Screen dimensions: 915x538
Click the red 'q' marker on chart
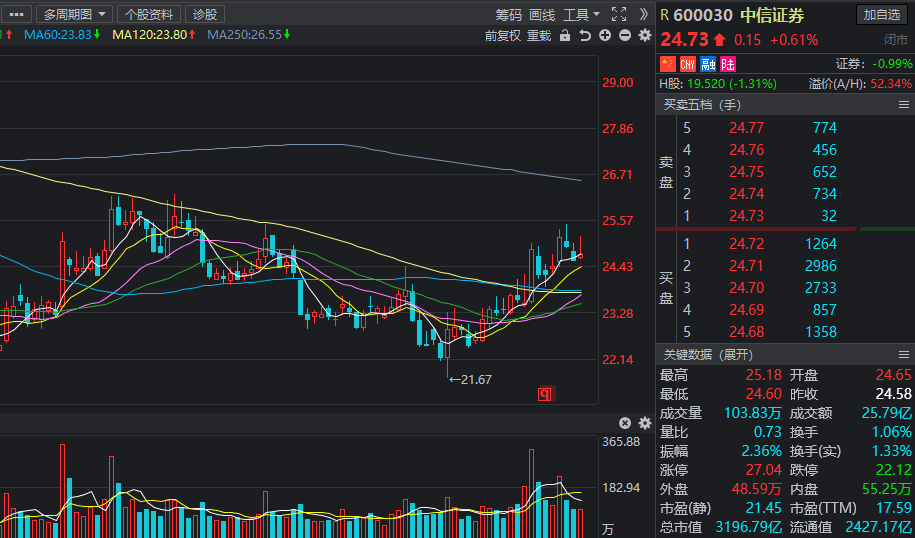pos(546,393)
